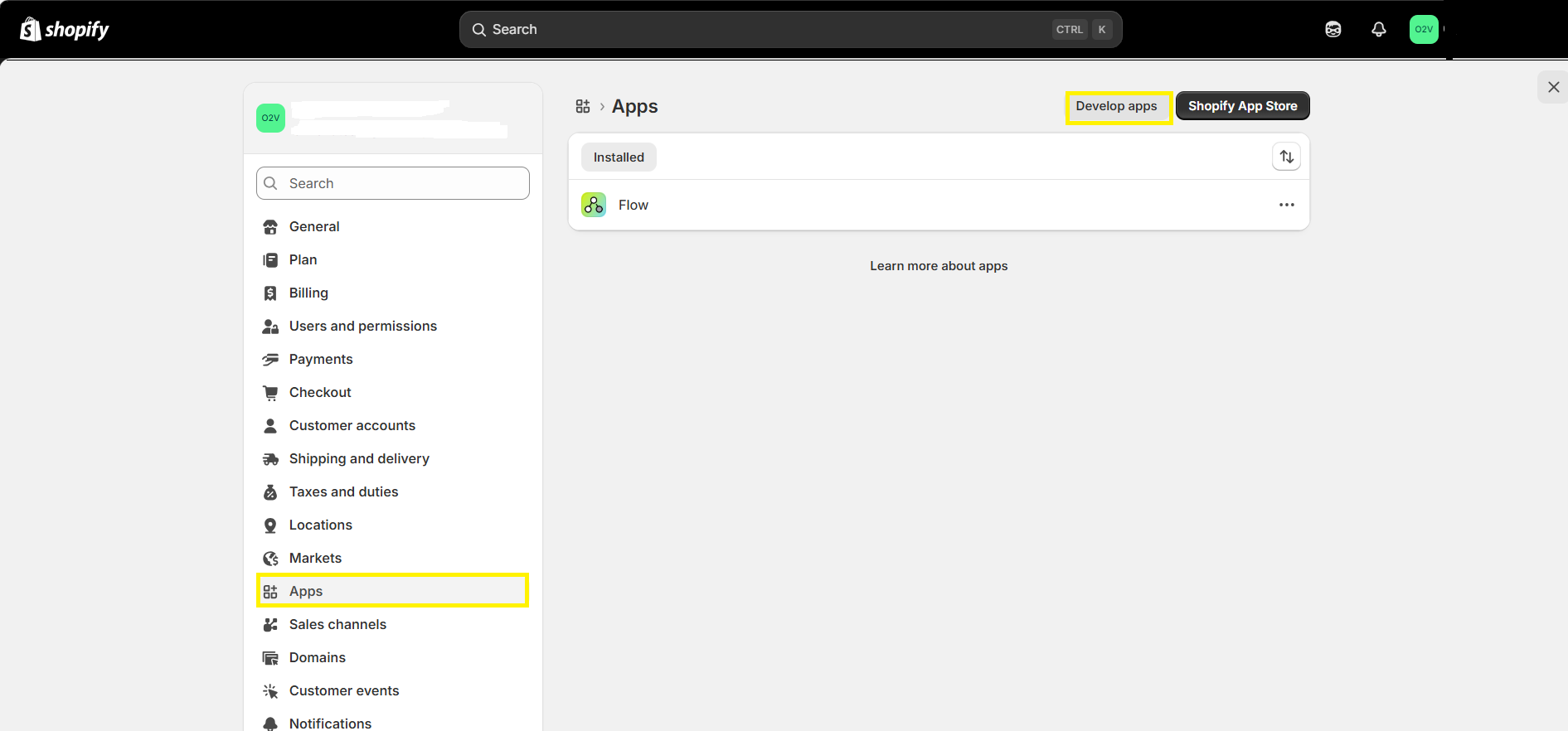1568x731 pixels.
Task: Click the Flow app name
Action: pos(634,205)
